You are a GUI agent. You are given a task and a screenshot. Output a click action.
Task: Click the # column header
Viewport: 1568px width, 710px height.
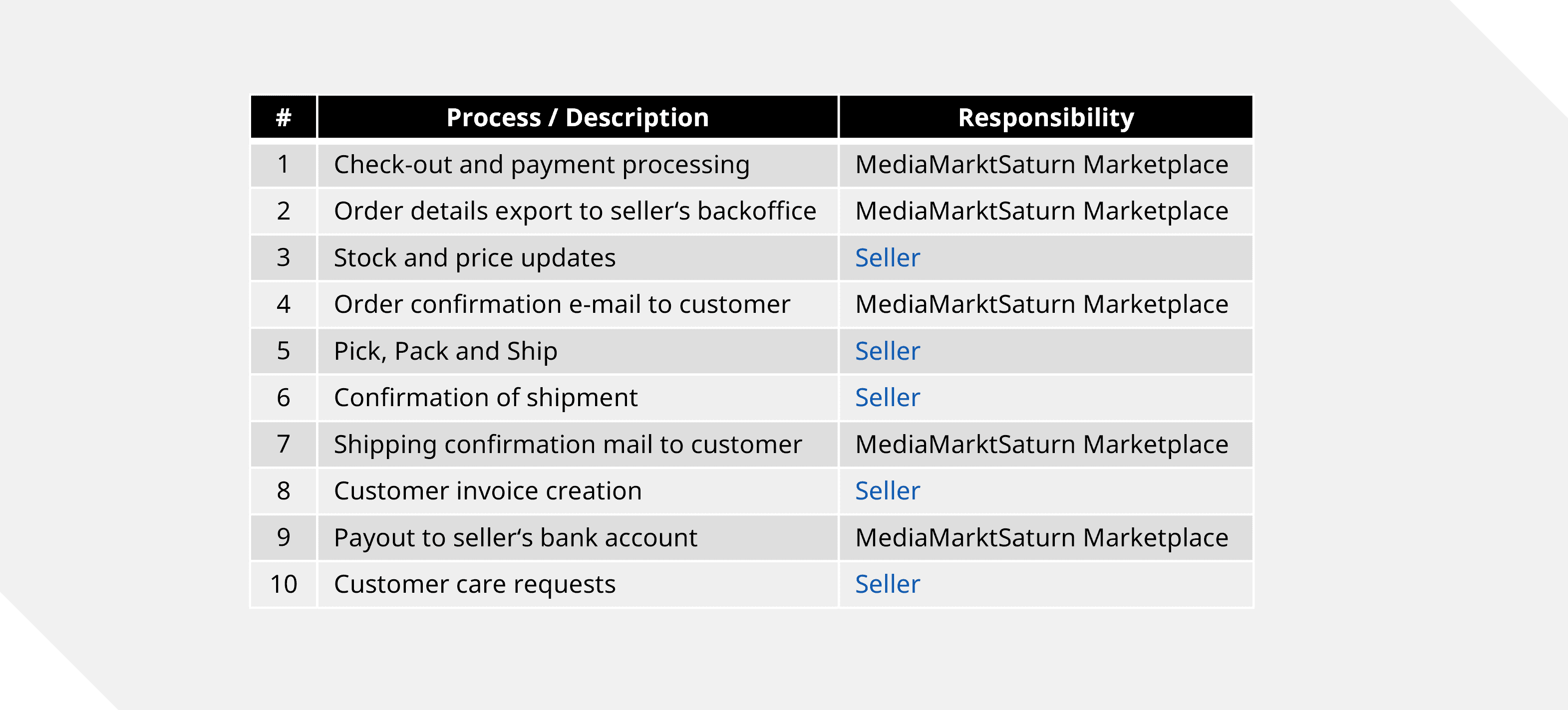[x=283, y=117]
